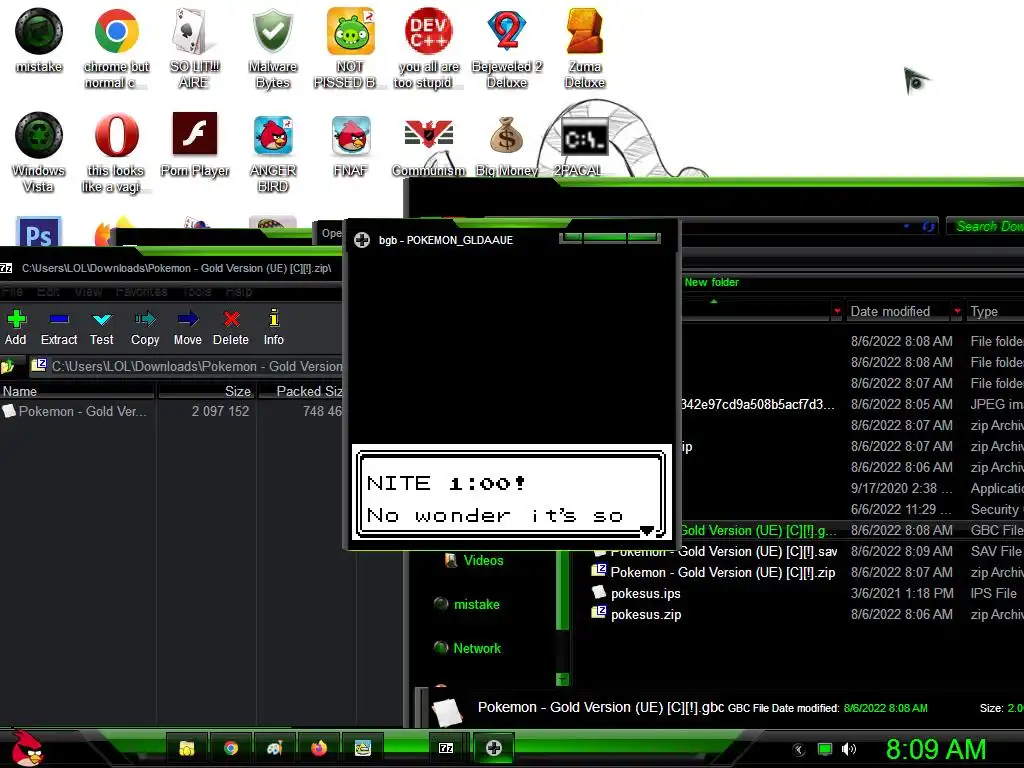The width and height of the screenshot is (1024, 768).
Task: Open the Photoshop Ps desktop icon
Action: click(x=39, y=231)
